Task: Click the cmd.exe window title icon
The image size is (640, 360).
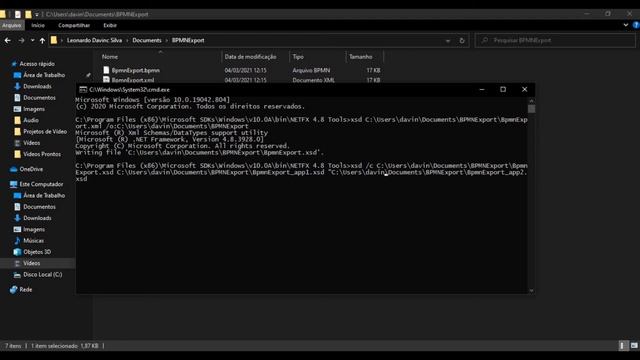Action: pos(83,89)
